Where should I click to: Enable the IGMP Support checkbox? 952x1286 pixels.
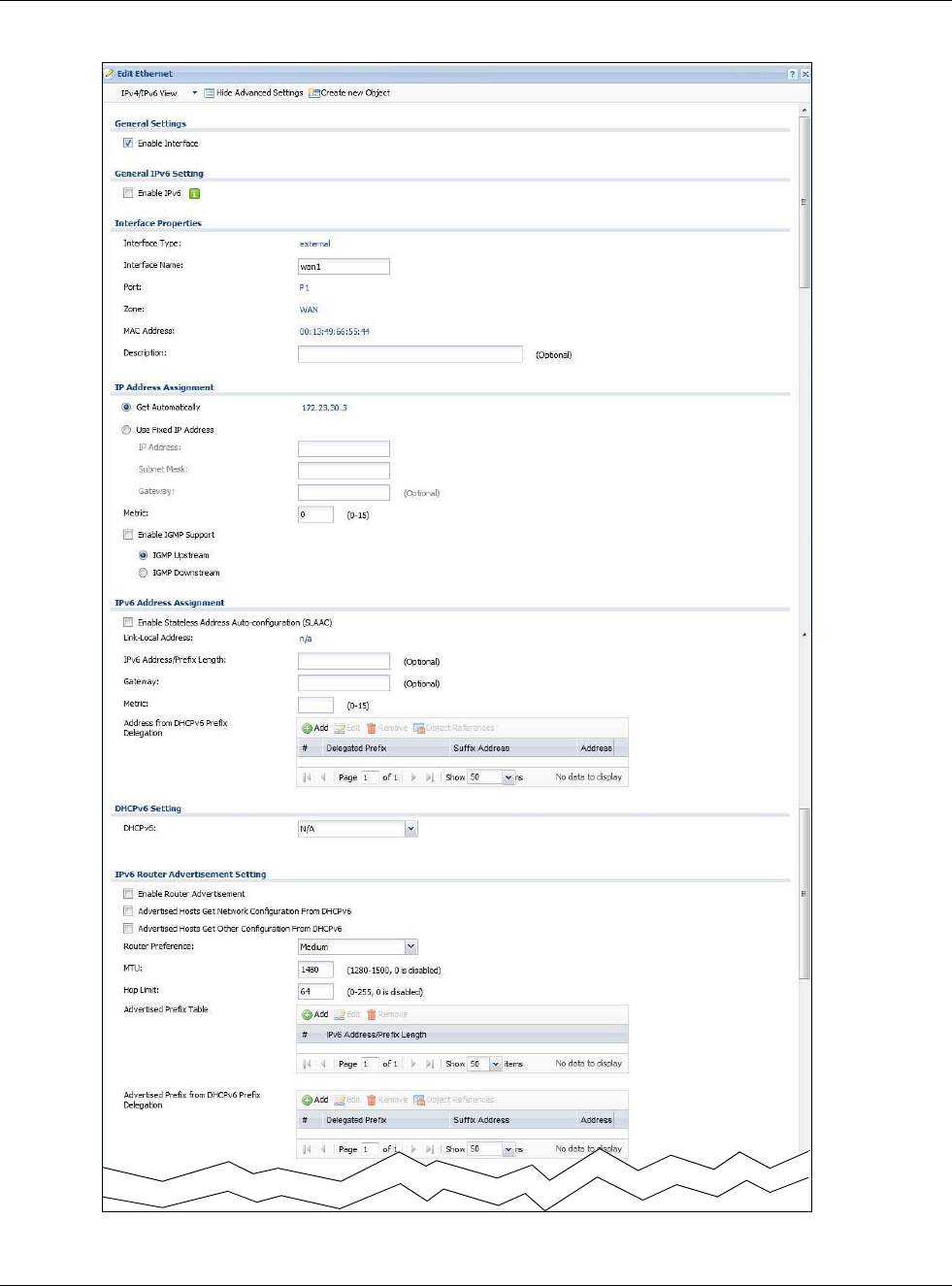[128, 535]
